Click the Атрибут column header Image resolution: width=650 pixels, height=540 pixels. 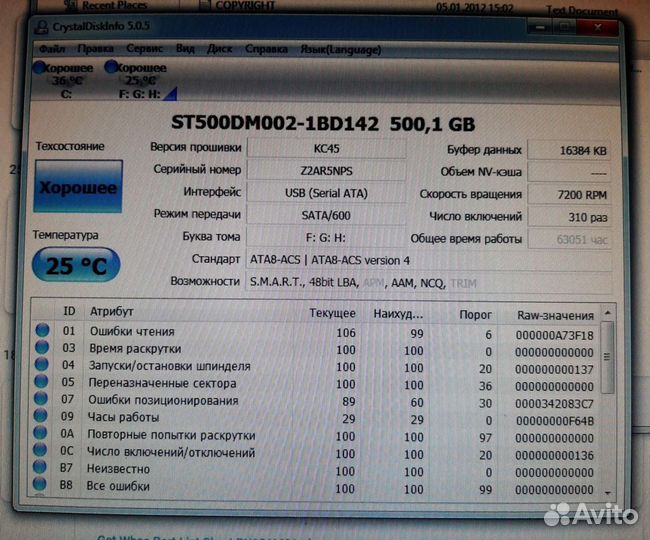point(112,312)
